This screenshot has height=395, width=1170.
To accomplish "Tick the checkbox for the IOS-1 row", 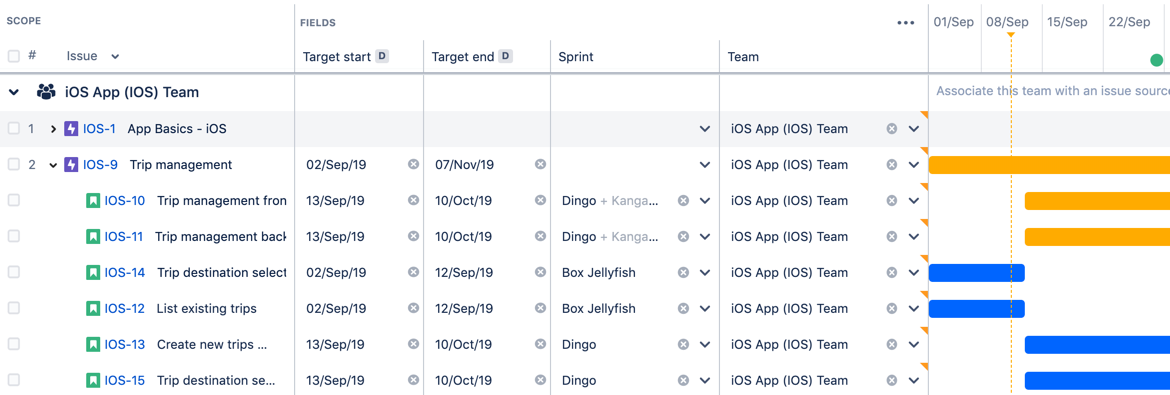I will coord(13,128).
